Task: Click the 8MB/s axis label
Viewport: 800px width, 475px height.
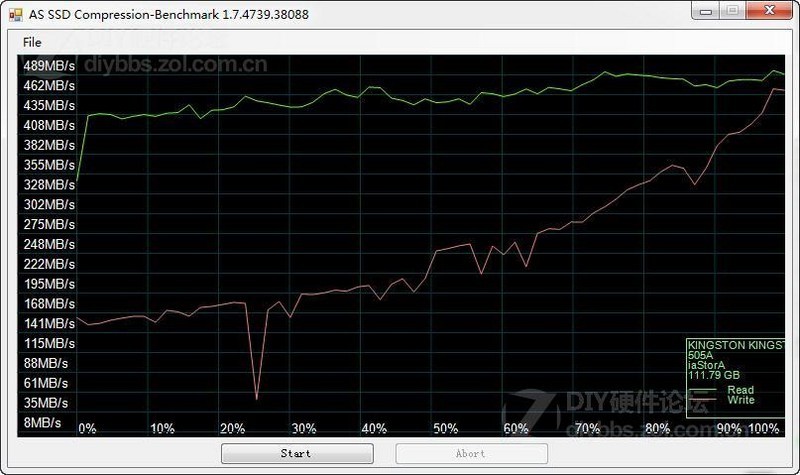Action: pyautogui.click(x=42, y=422)
